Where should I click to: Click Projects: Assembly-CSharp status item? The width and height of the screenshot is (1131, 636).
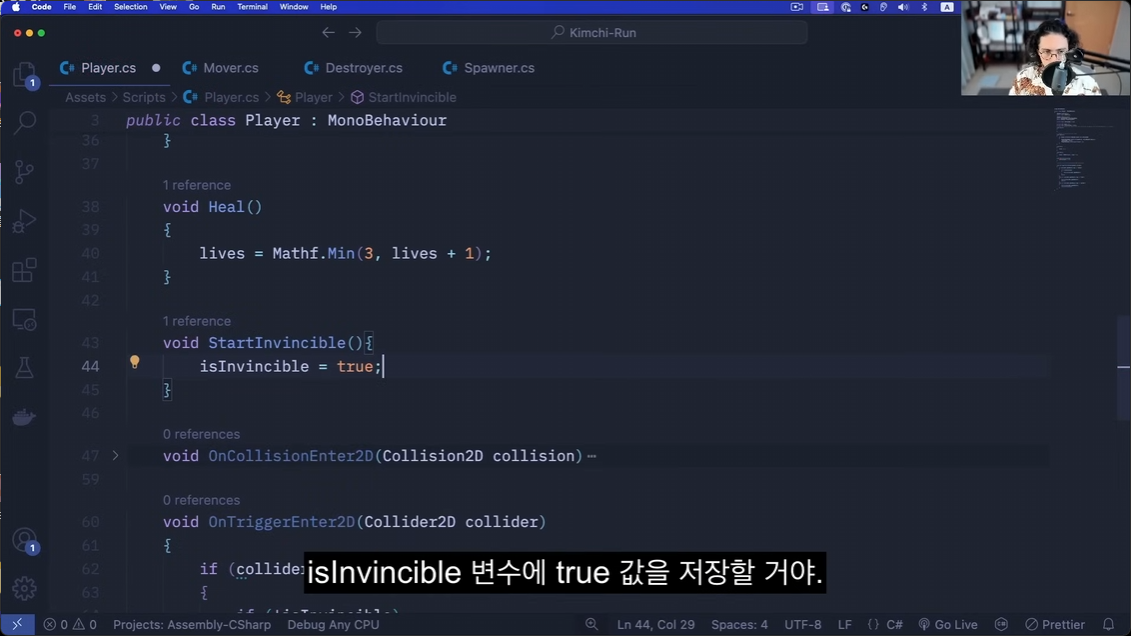click(x=192, y=624)
